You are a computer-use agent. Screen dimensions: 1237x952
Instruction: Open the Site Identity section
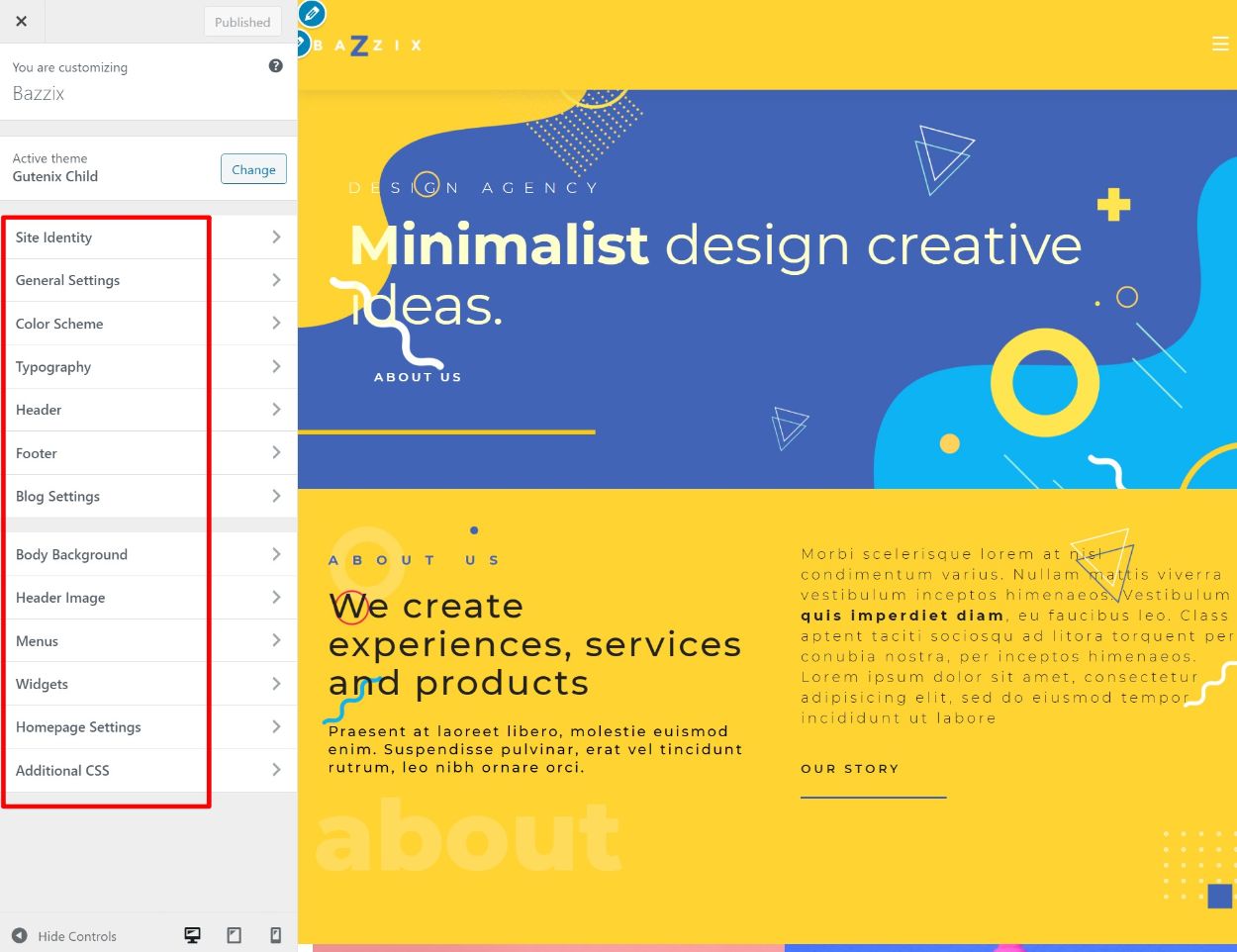pyautogui.click(x=148, y=238)
